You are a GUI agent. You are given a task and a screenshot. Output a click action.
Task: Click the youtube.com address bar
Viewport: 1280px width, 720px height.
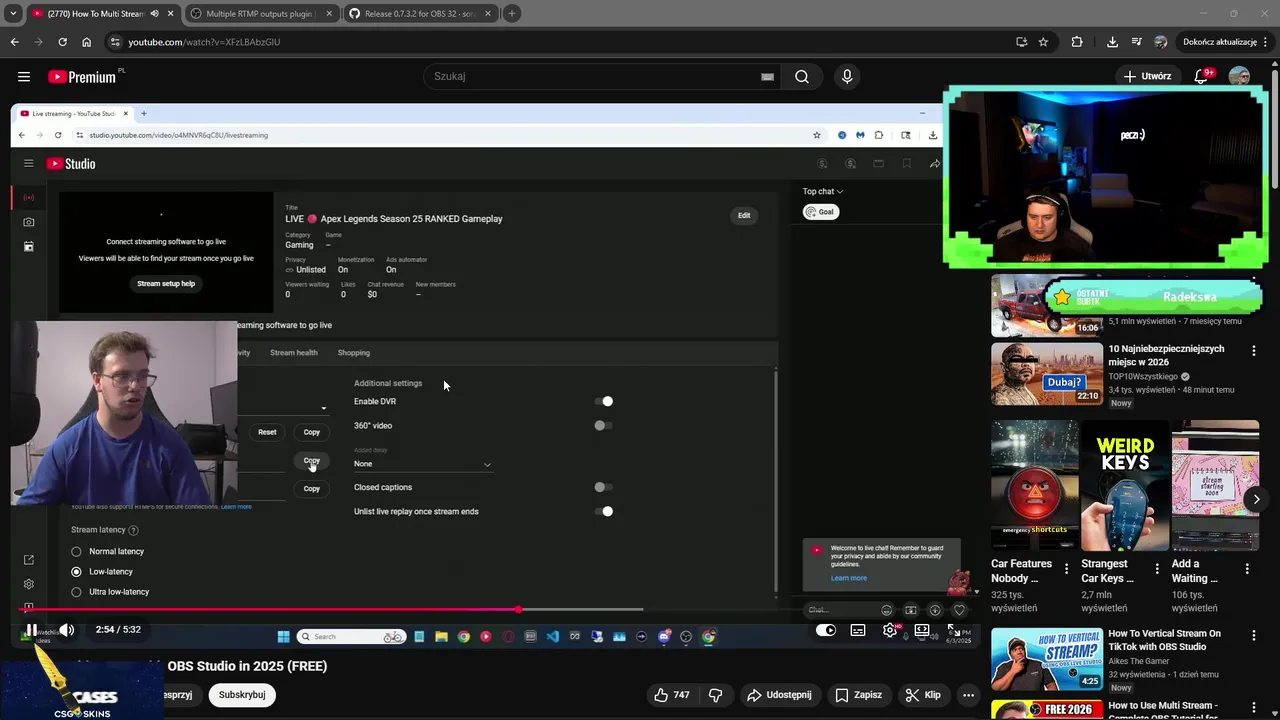pos(560,42)
